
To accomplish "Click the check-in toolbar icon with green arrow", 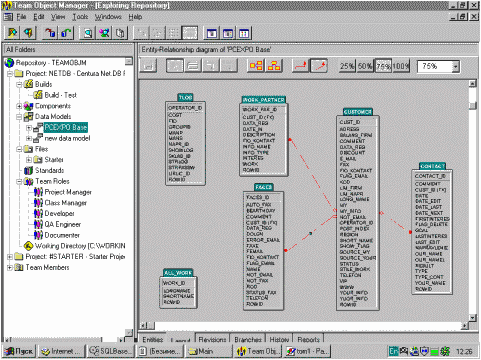I will coord(66,33).
